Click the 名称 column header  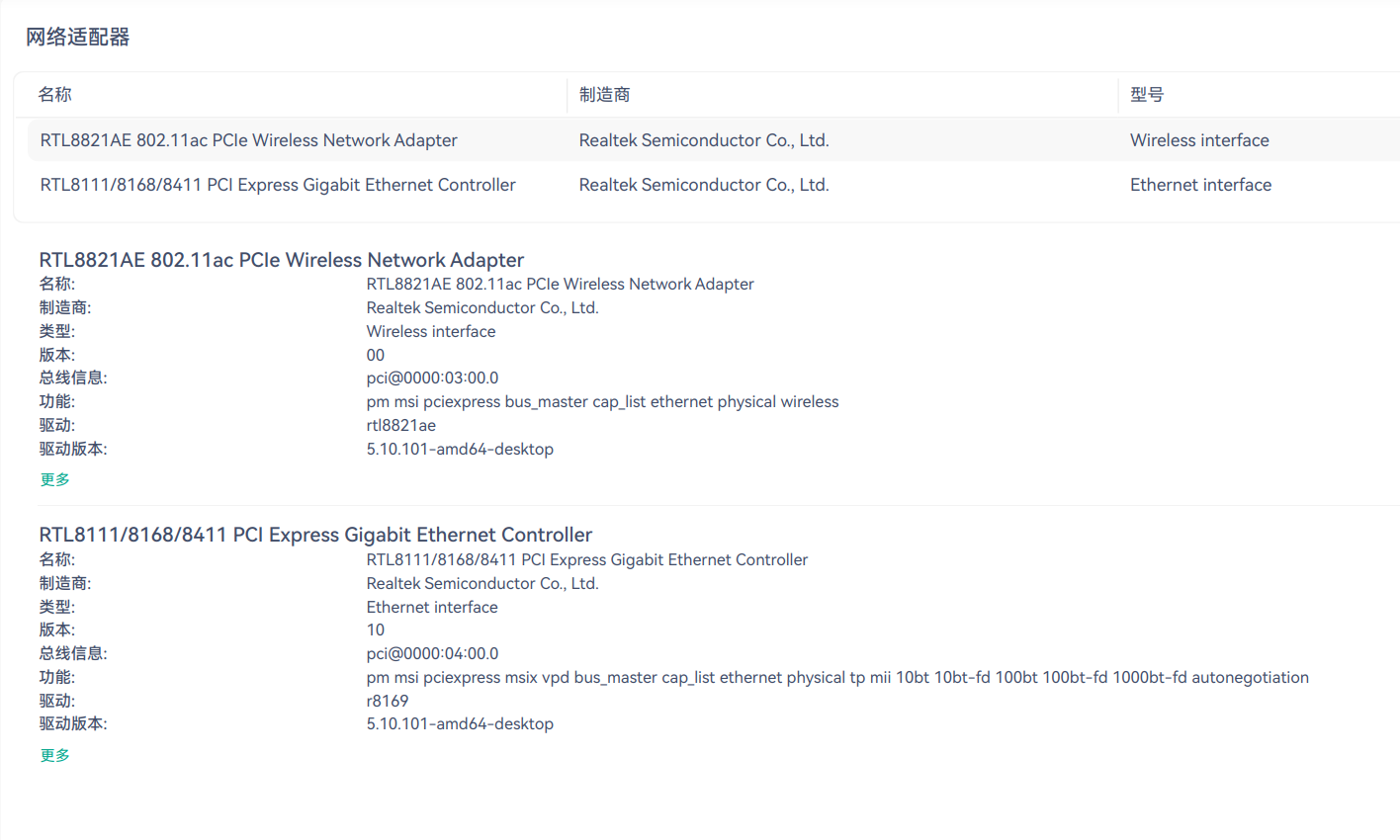point(55,95)
